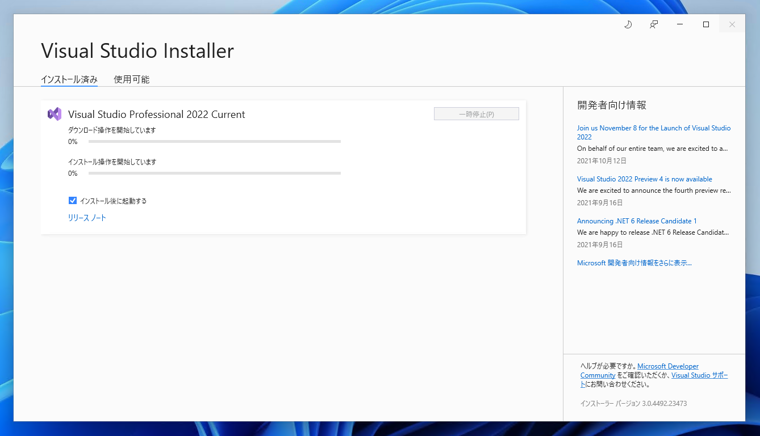Click the installer version 3.0.4492.23473 text

click(x=633, y=404)
